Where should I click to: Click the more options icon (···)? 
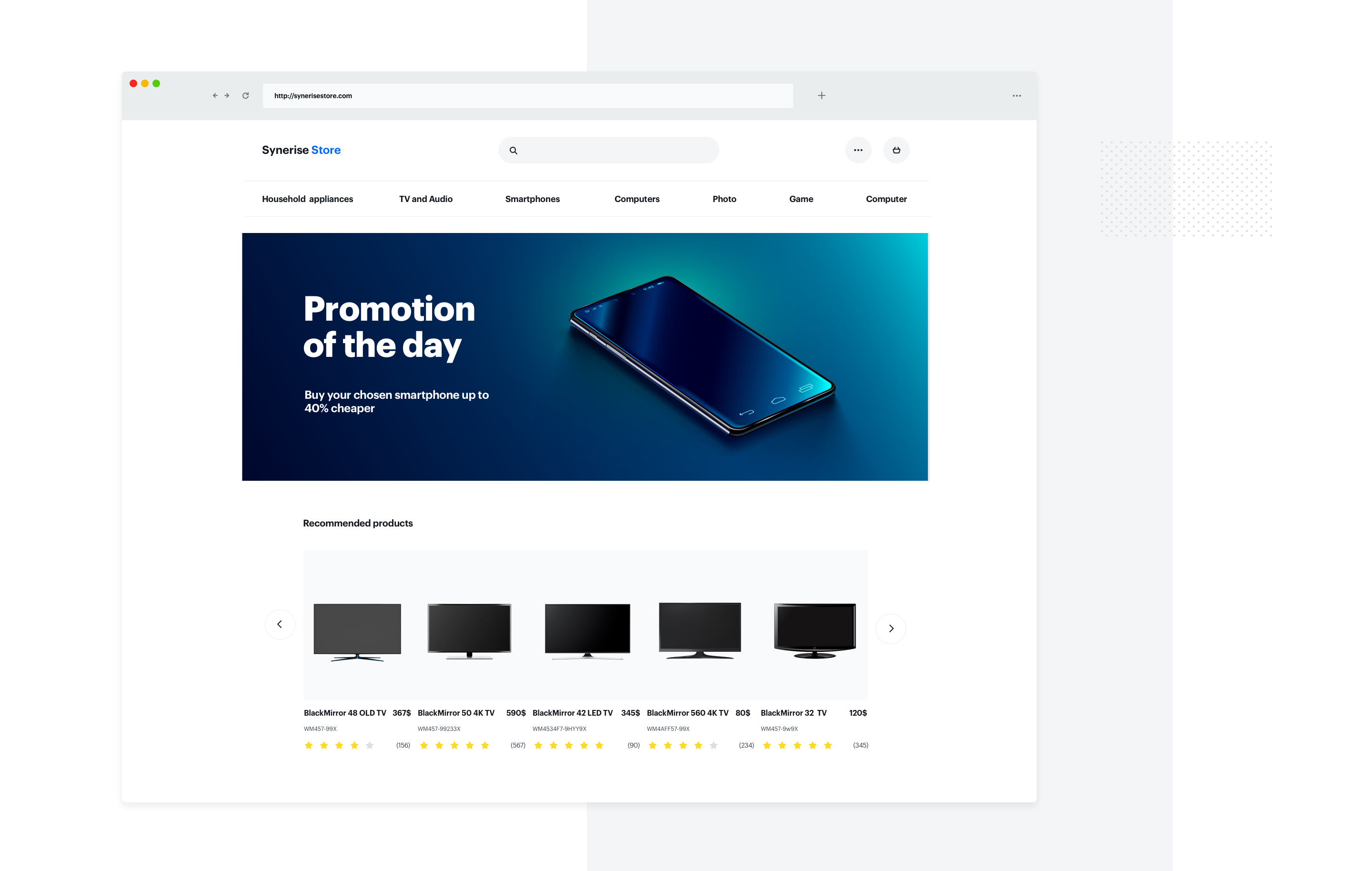[858, 150]
